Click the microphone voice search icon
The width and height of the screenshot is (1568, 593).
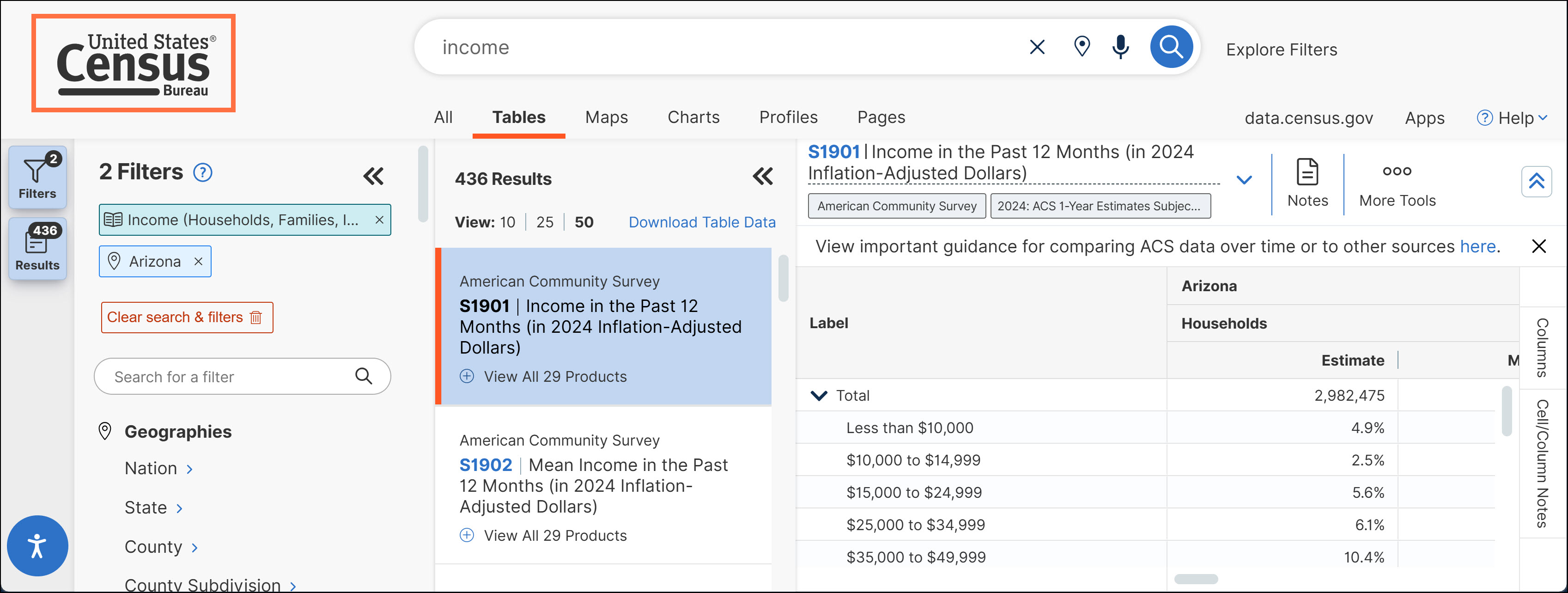pos(1120,47)
